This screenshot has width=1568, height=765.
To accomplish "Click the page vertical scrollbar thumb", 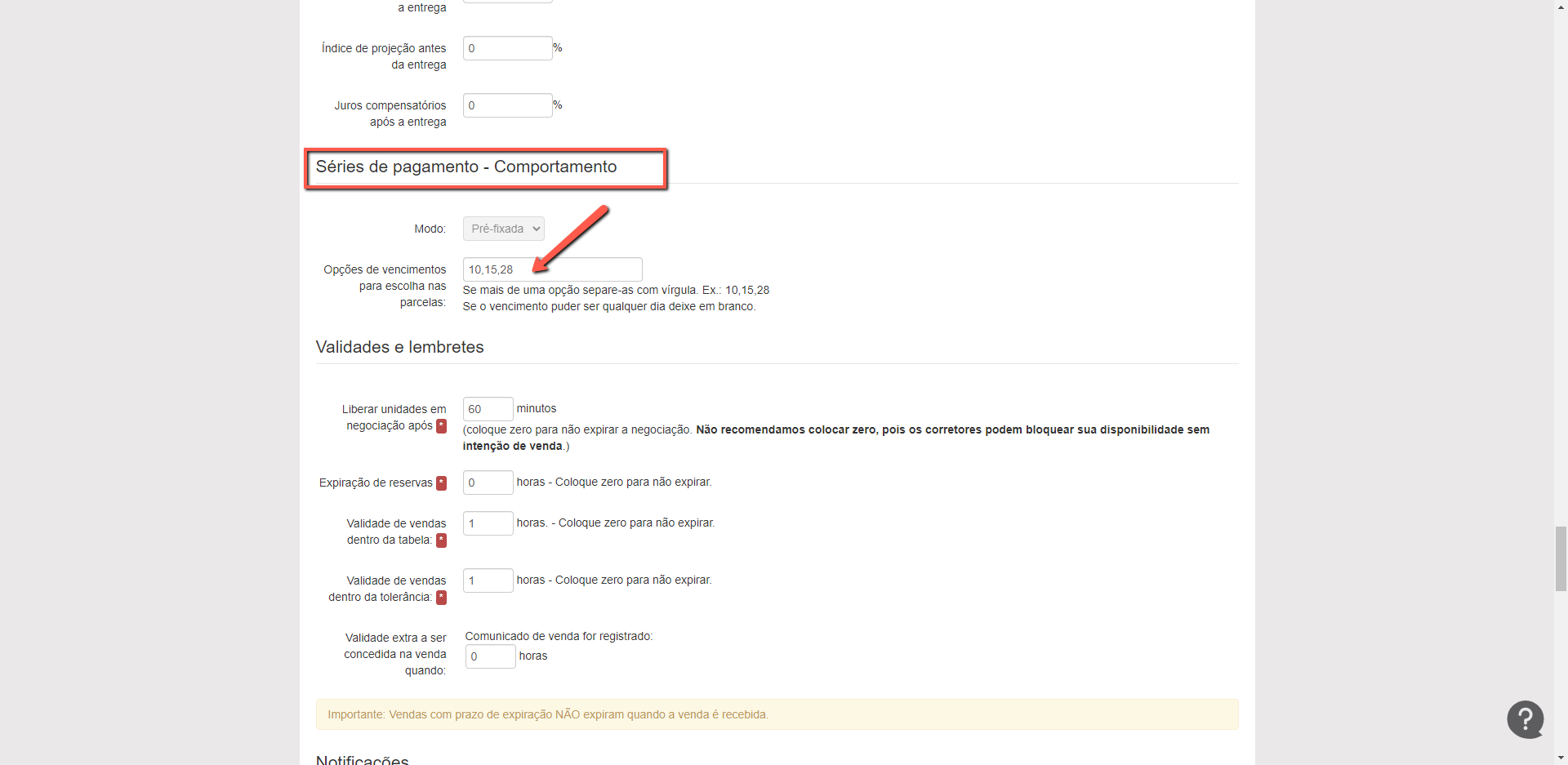I will [1561, 558].
